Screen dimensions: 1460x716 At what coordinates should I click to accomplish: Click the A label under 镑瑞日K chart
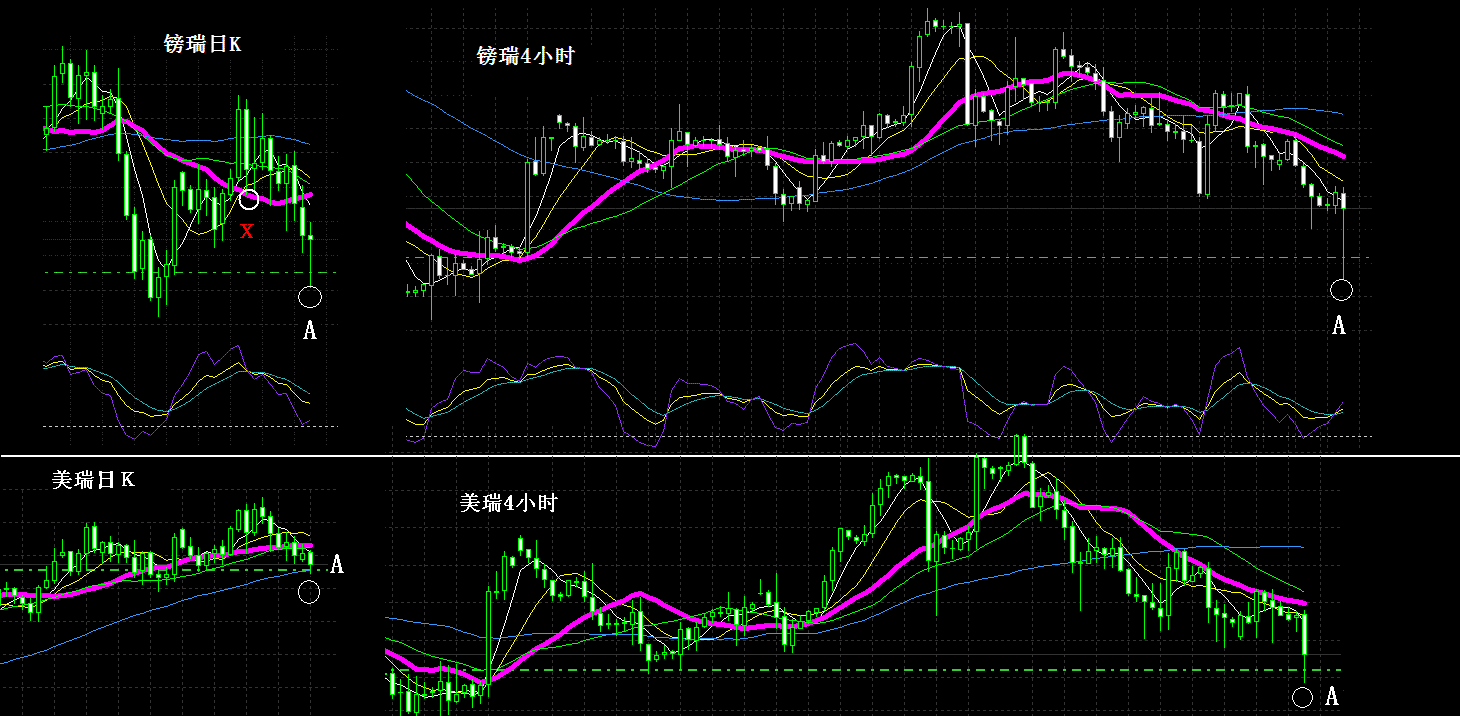point(310,331)
